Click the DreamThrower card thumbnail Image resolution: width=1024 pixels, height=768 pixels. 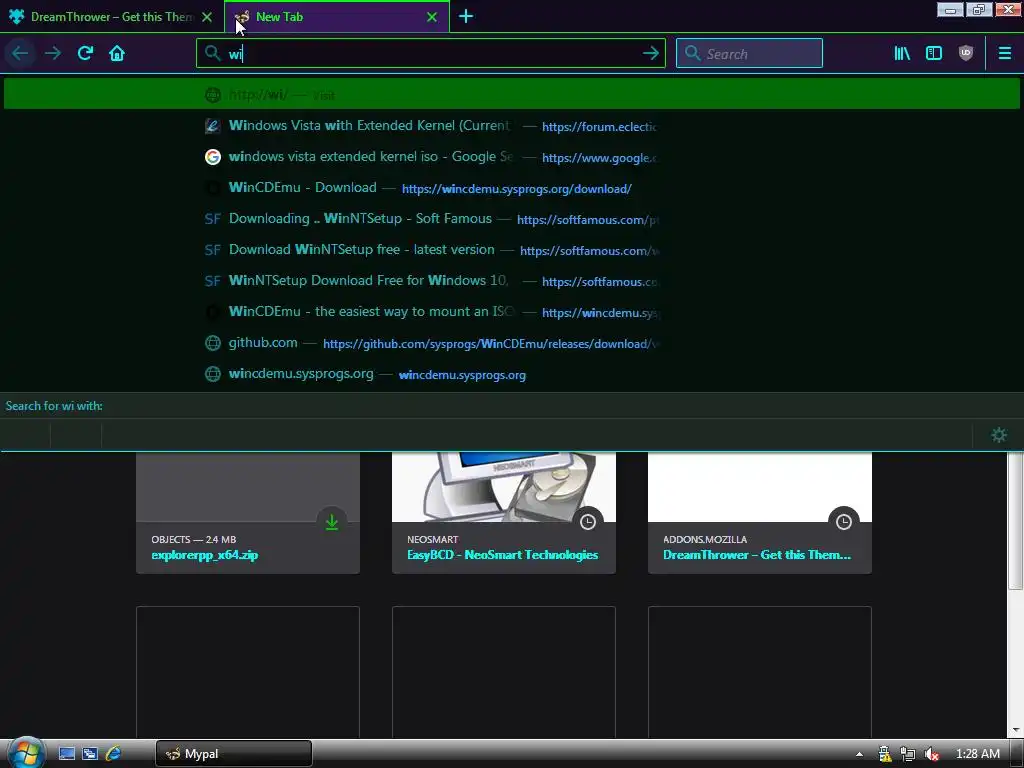[x=760, y=487]
